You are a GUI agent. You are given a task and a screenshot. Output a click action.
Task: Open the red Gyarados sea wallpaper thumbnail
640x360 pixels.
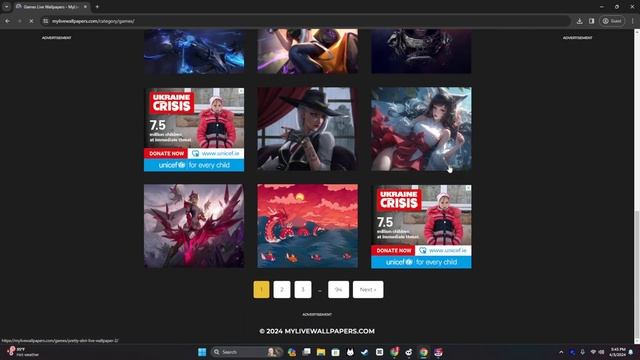click(307, 226)
